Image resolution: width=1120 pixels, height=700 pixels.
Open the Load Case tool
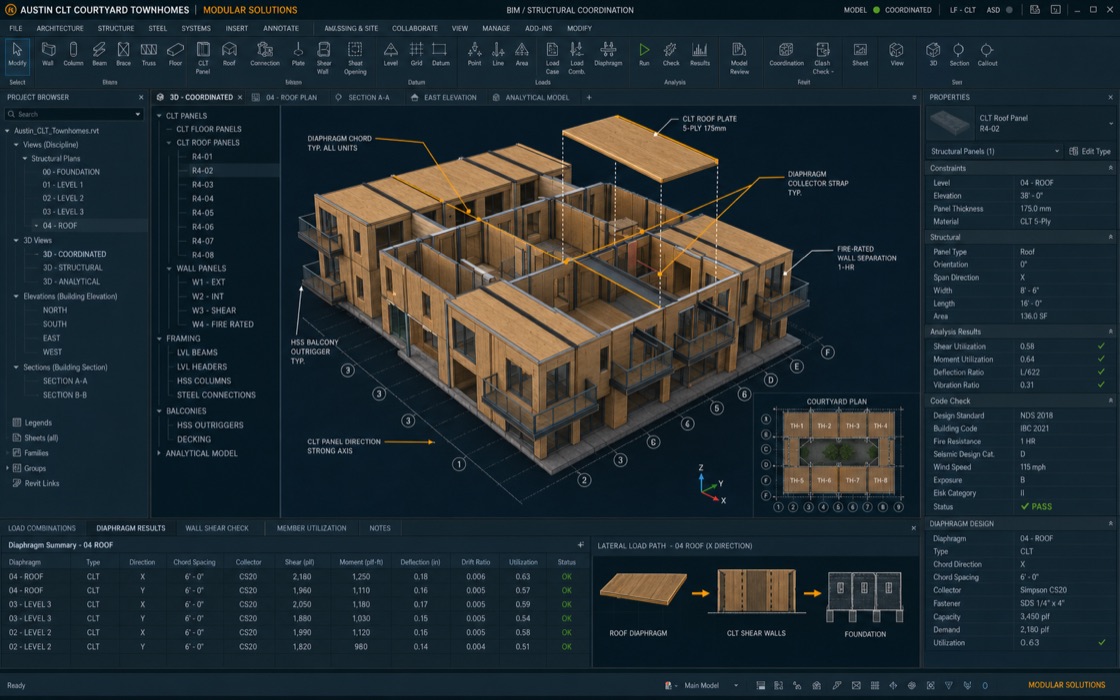click(x=552, y=58)
